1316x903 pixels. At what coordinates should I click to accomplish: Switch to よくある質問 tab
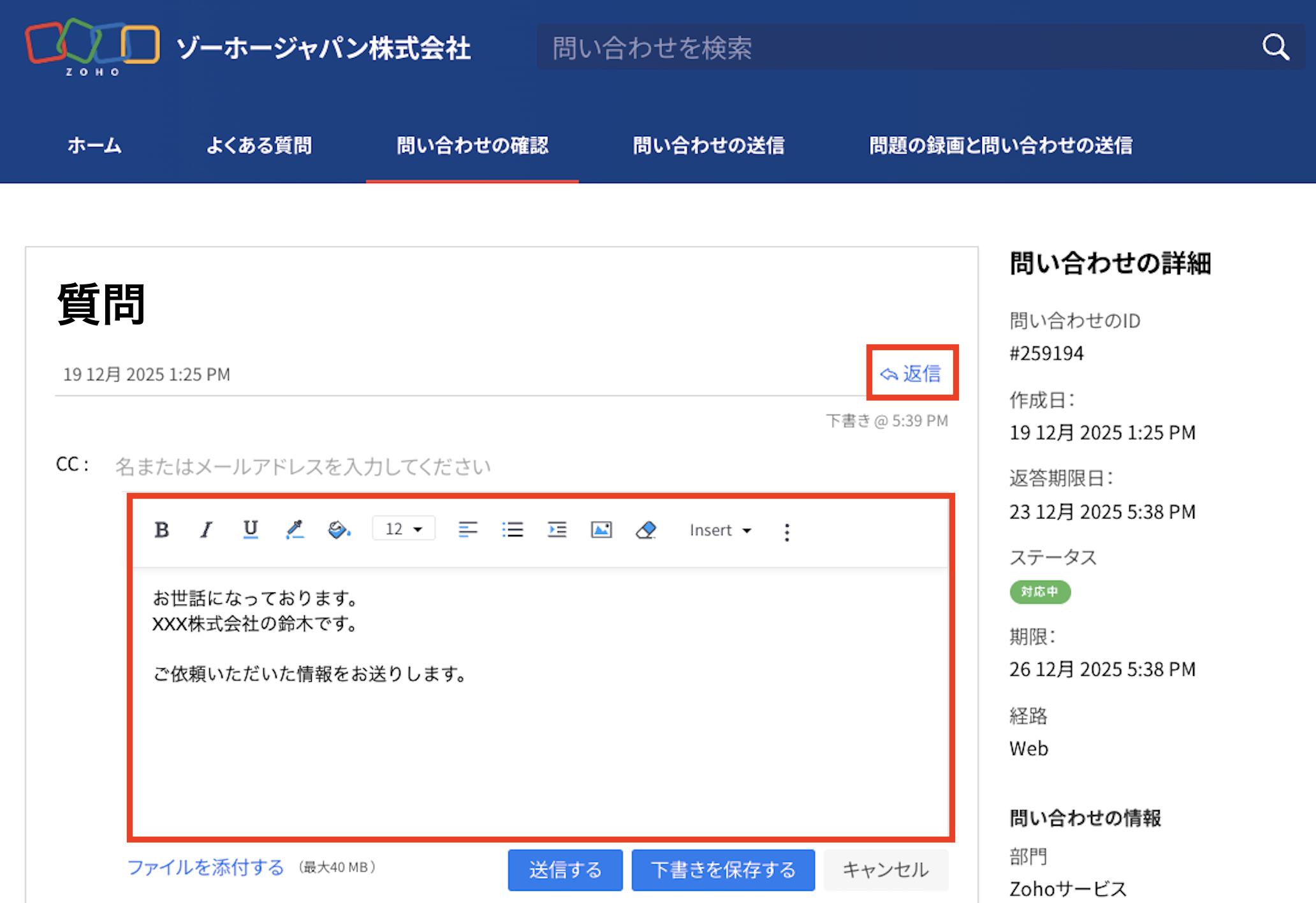[259, 145]
